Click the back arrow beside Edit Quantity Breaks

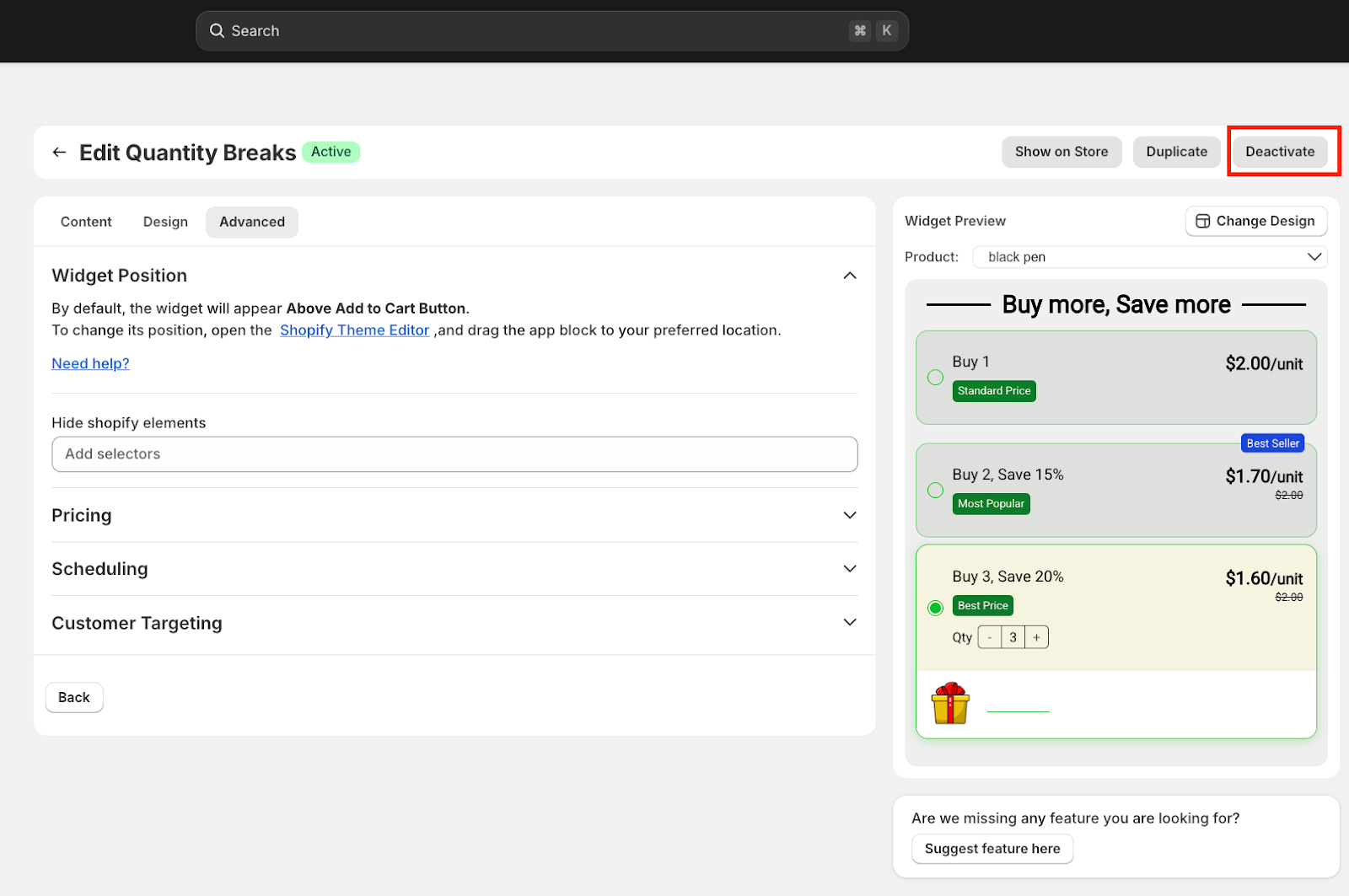click(x=59, y=153)
